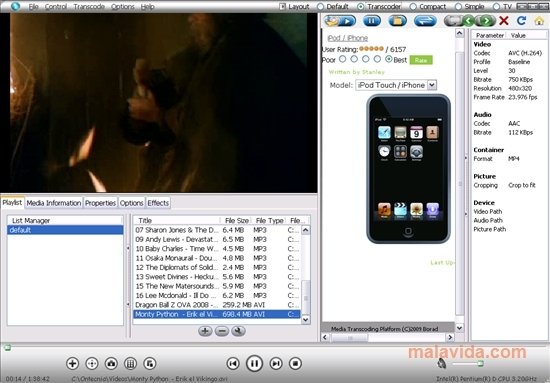
Task: Open the Transcode menu
Action: point(89,6)
